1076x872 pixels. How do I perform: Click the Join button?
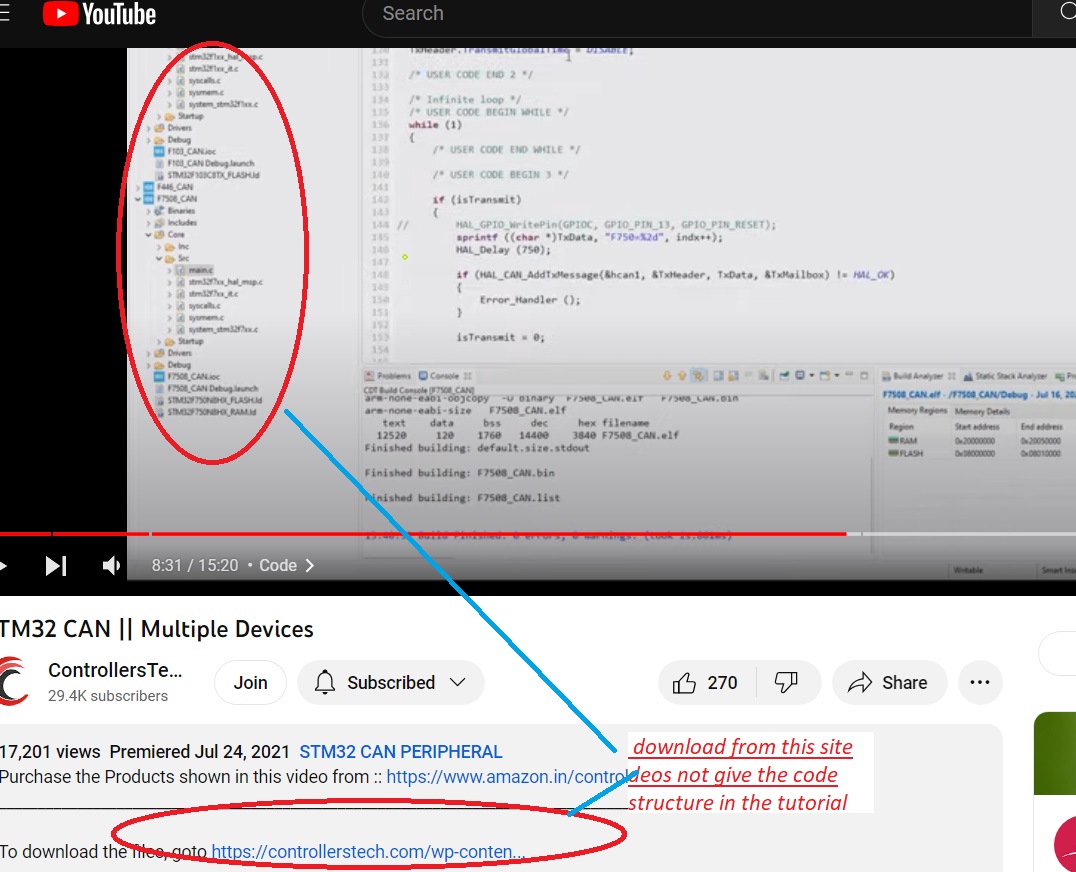tap(250, 682)
